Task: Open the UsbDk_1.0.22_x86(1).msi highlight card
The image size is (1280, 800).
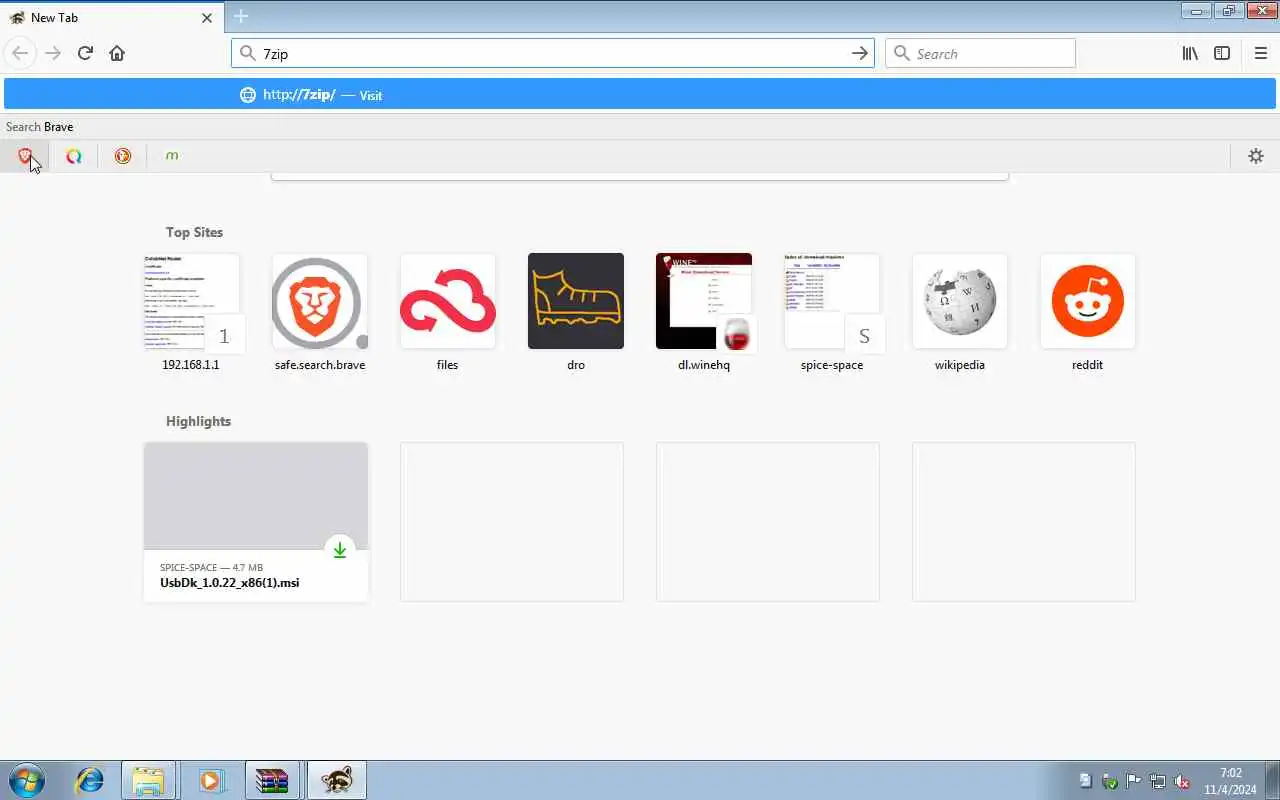Action: click(x=256, y=522)
